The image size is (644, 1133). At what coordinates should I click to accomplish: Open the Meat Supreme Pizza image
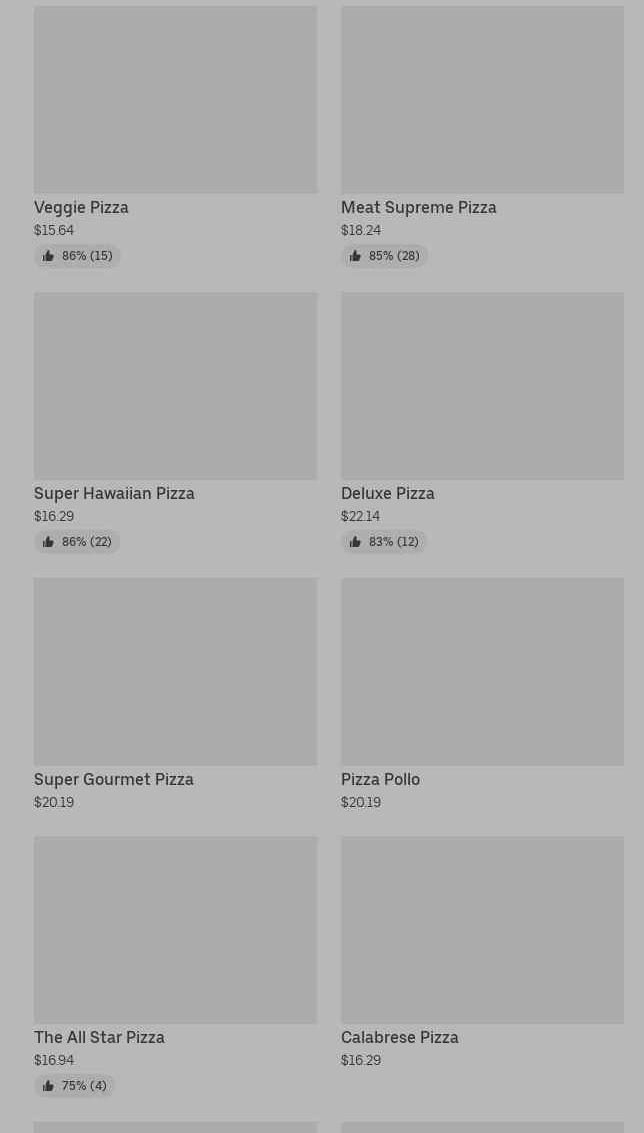tap(482, 100)
